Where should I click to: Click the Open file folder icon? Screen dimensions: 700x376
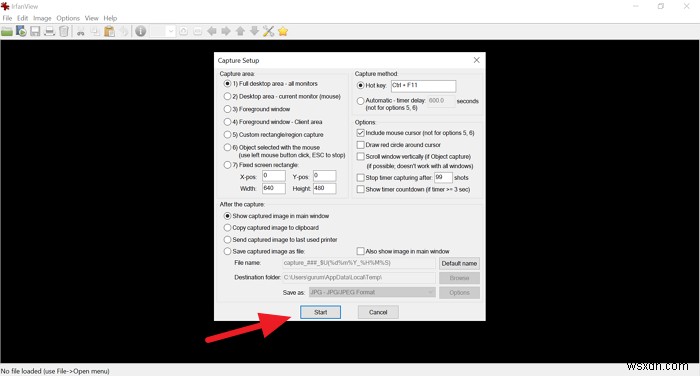pyautogui.click(x=7, y=31)
